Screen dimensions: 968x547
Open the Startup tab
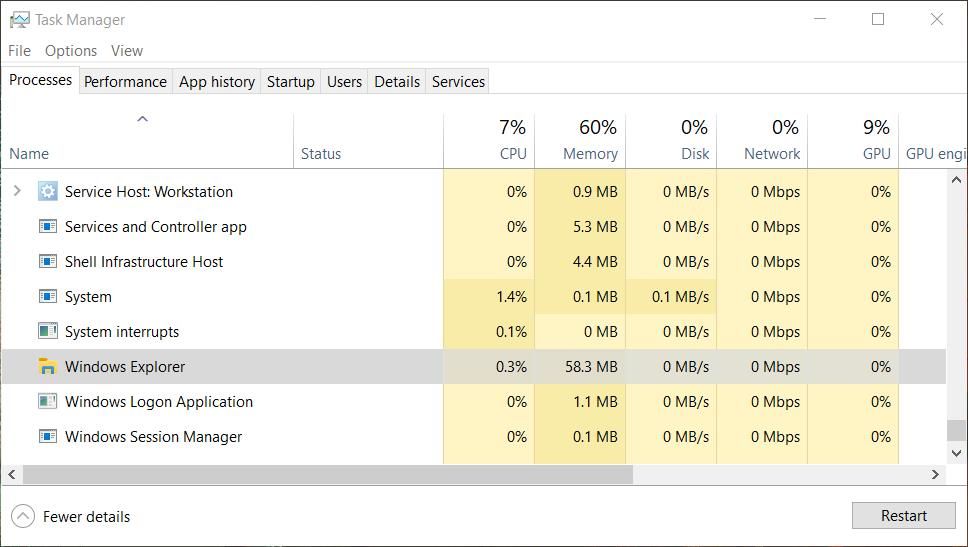tap(290, 81)
